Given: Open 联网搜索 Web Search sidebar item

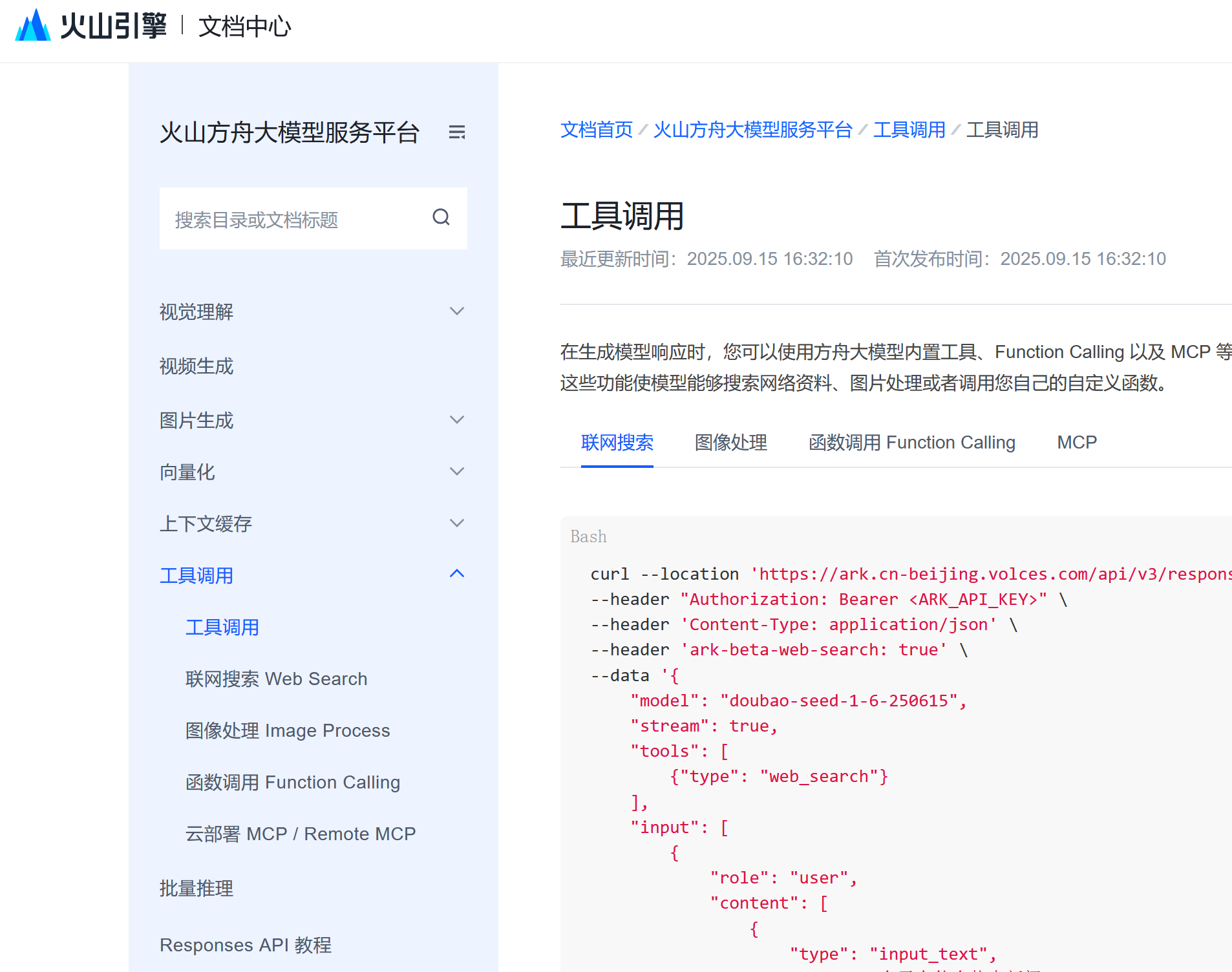Looking at the screenshot, I should (276, 679).
